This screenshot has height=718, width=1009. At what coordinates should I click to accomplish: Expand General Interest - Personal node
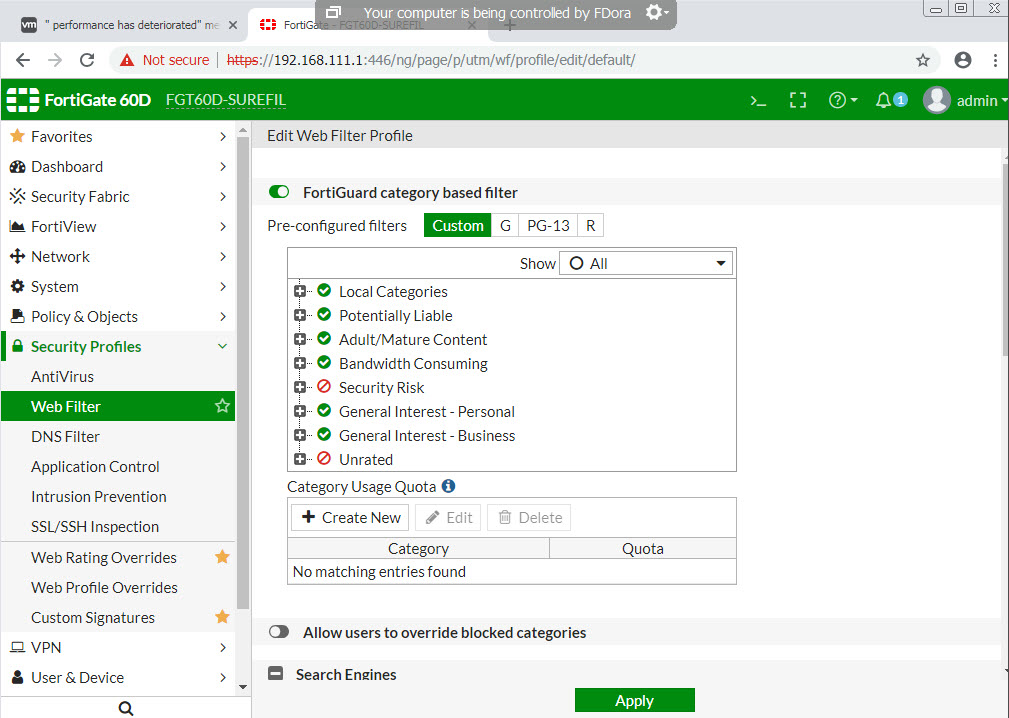click(x=300, y=411)
